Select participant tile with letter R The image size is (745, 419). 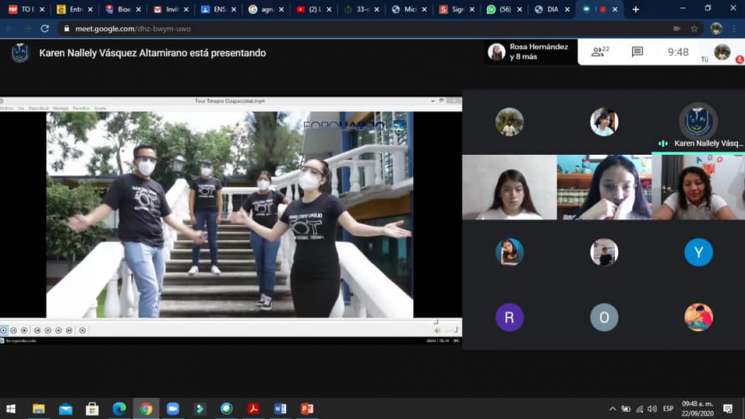(x=509, y=317)
